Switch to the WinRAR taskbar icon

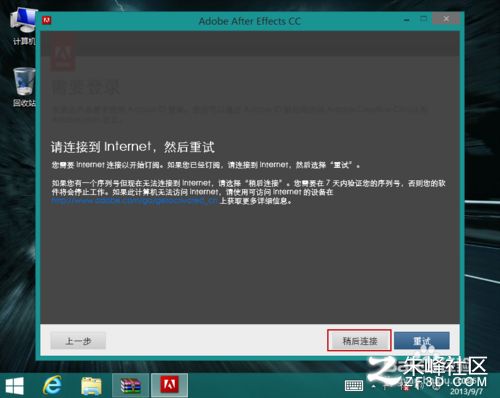[130, 386]
